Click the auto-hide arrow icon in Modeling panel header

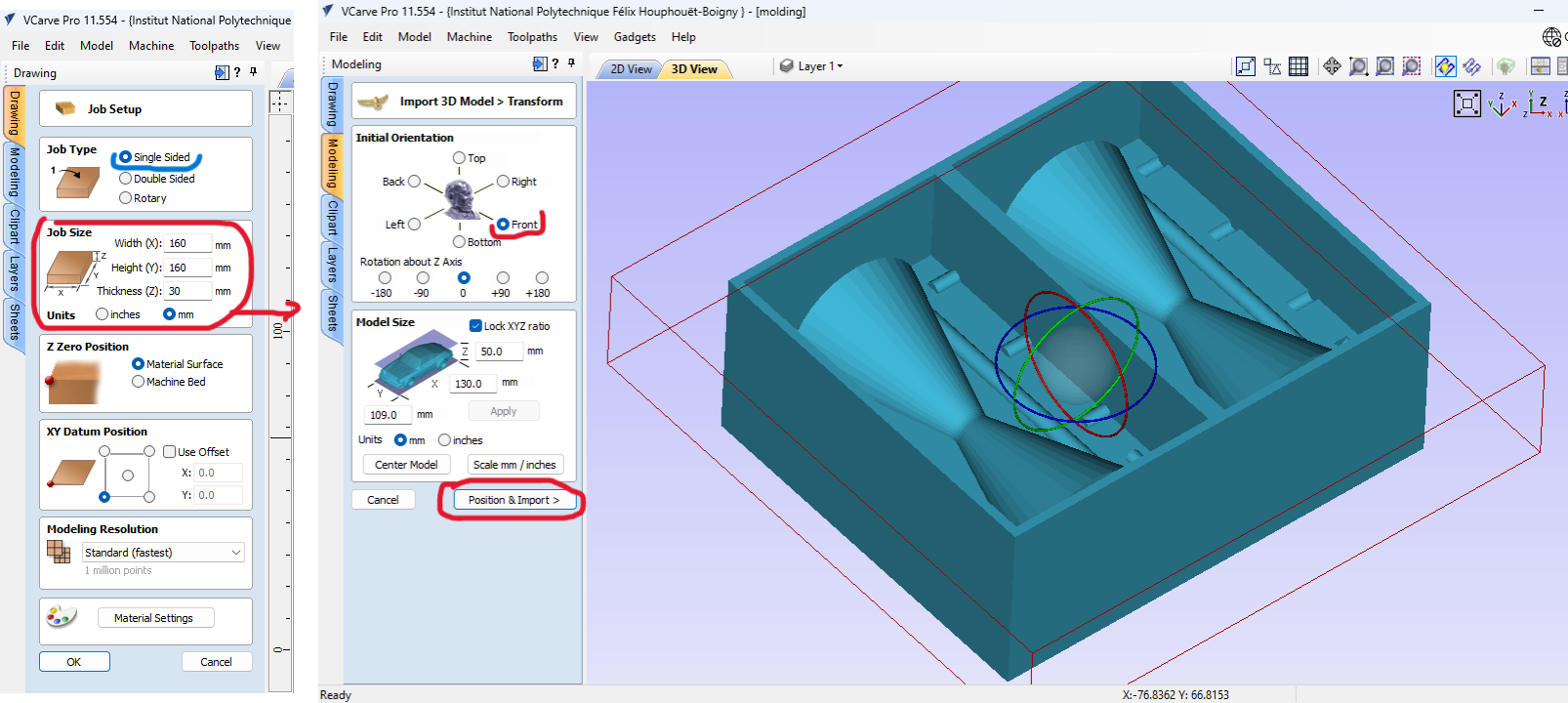point(540,63)
